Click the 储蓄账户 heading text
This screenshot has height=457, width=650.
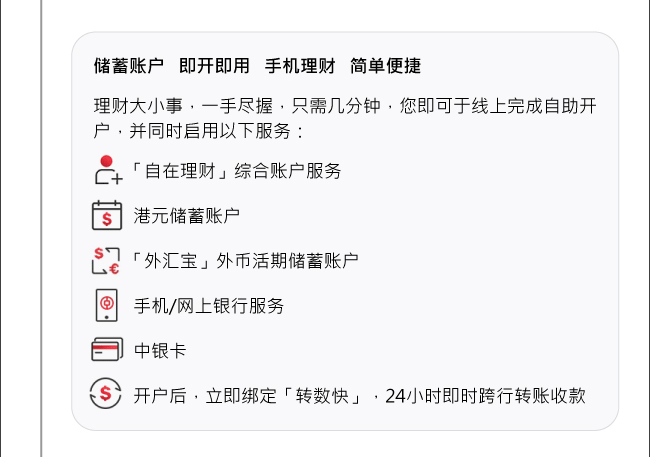coord(129,66)
